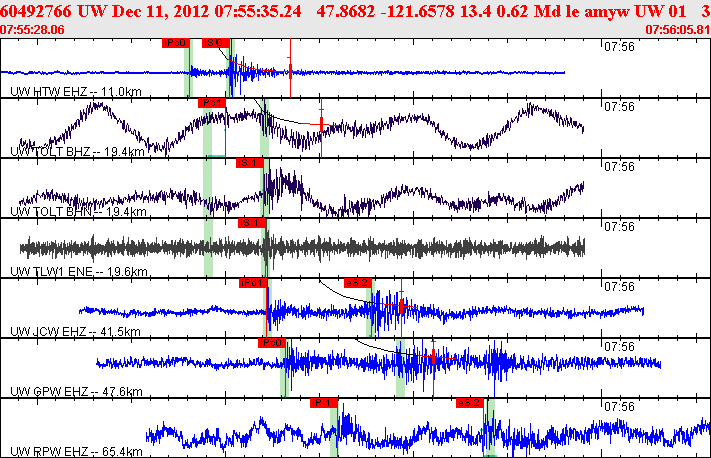Click the 07:56 time label on GPW row
The height and width of the screenshot is (458, 711).
coord(619,346)
